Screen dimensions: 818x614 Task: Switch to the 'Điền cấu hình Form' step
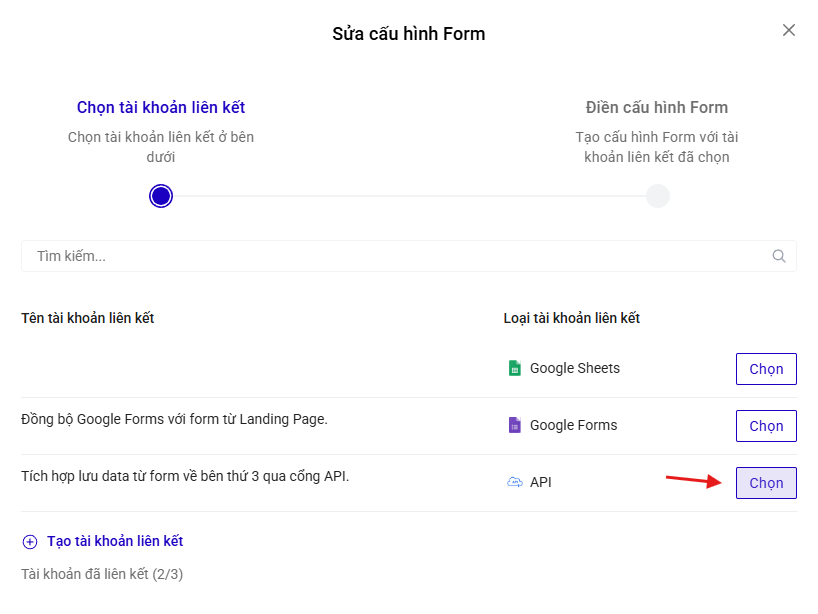pyautogui.click(x=656, y=107)
